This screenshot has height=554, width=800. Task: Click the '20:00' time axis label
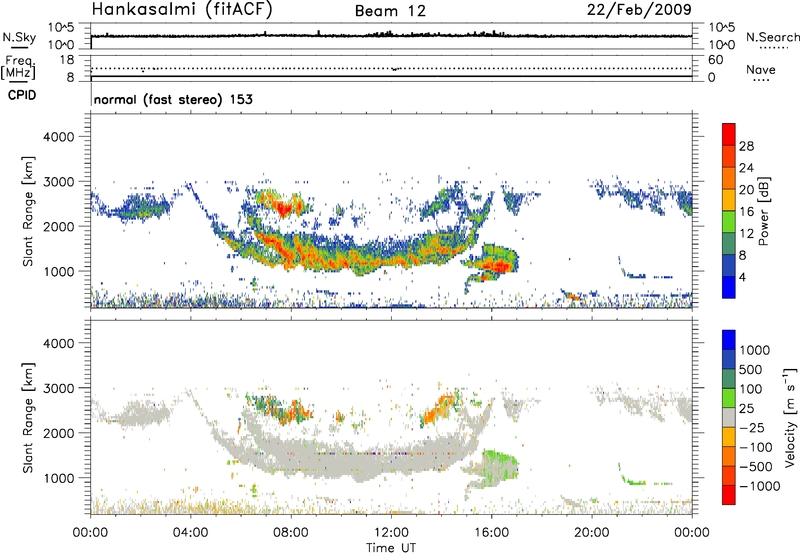tap(592, 533)
